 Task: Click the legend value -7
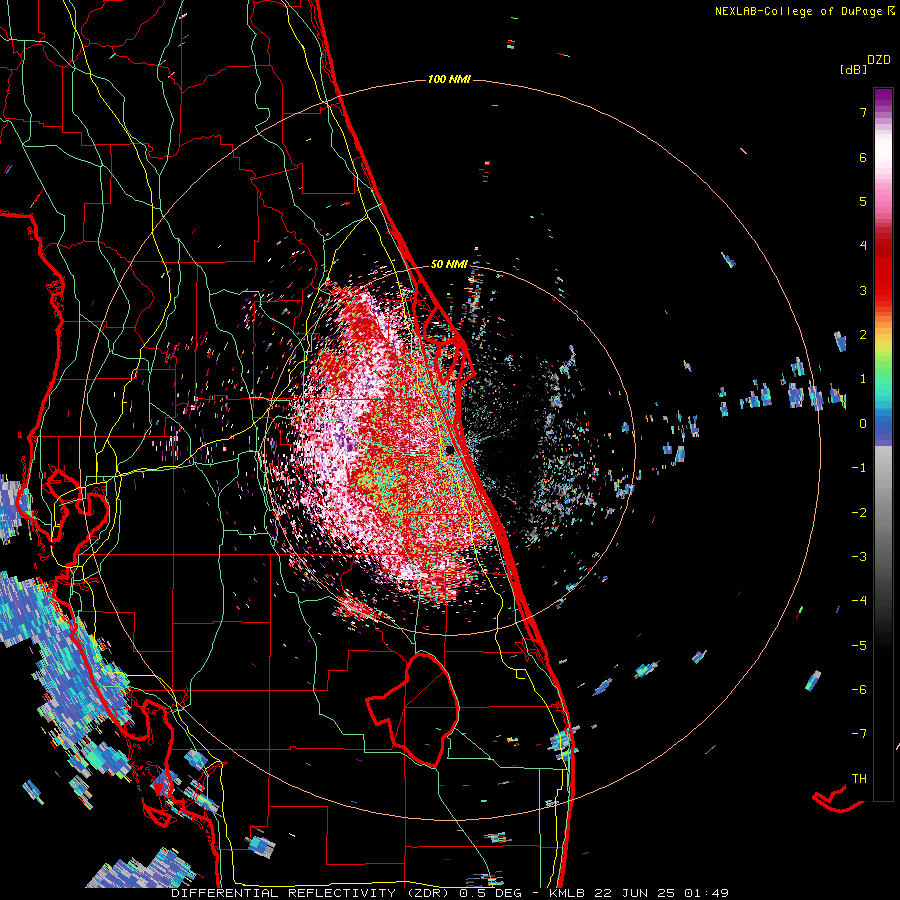pos(859,734)
